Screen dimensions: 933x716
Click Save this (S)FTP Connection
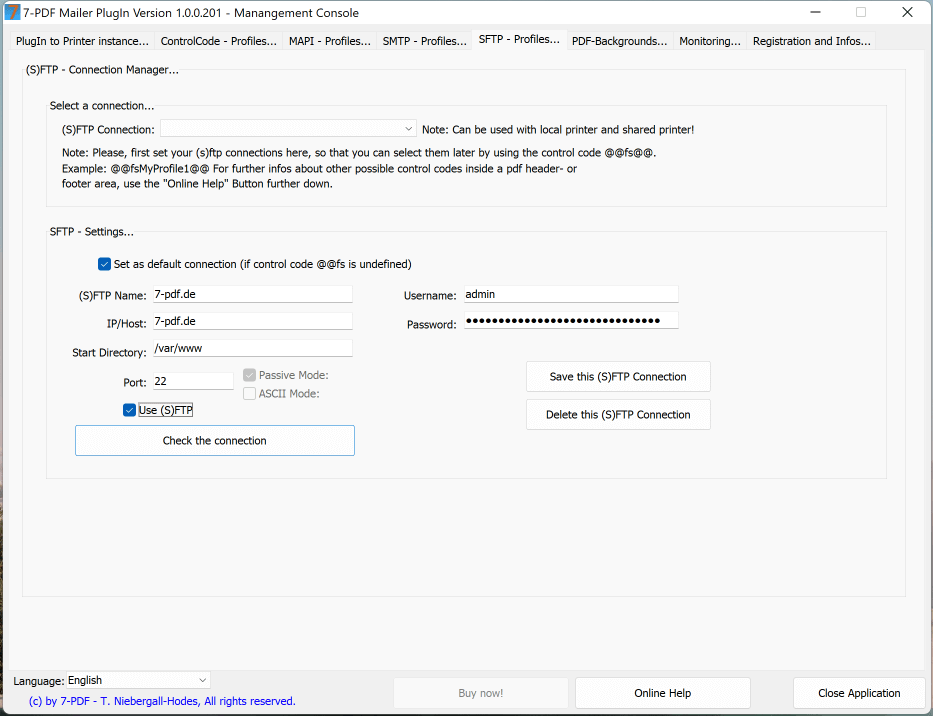tap(618, 377)
